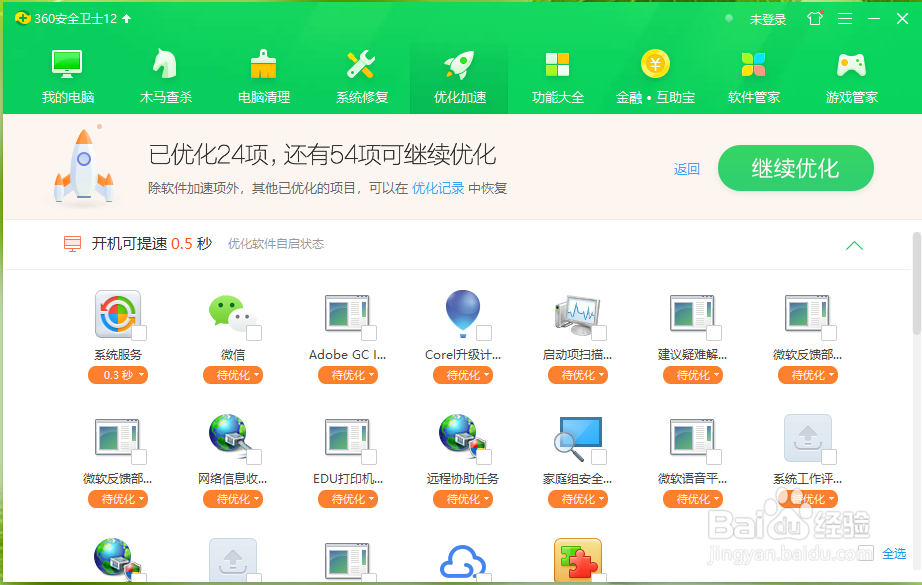Click the EDU打印机 startup item icon
Image resolution: width=922 pixels, height=585 pixels.
[347, 437]
